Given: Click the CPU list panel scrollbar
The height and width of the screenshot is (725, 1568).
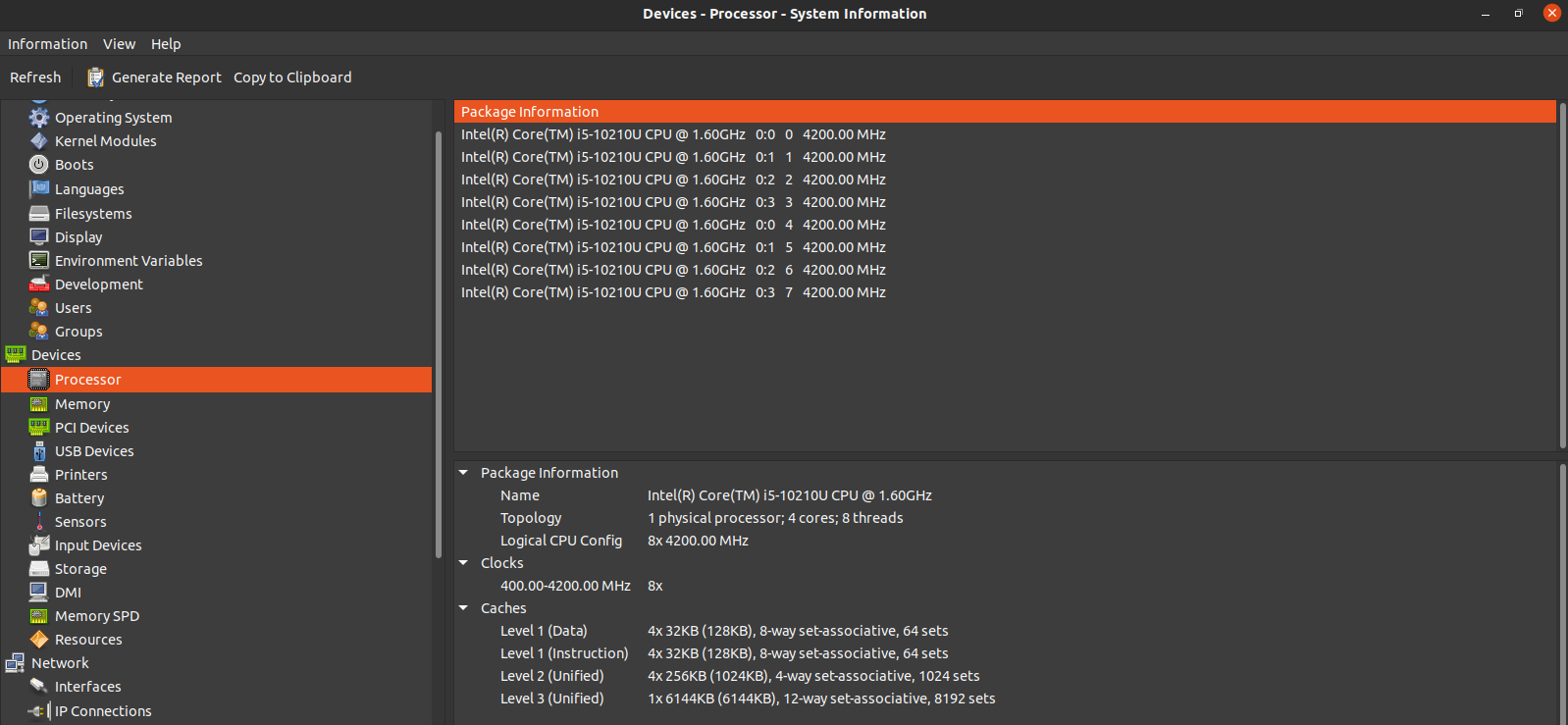Looking at the screenshot, I should click(x=1562, y=275).
